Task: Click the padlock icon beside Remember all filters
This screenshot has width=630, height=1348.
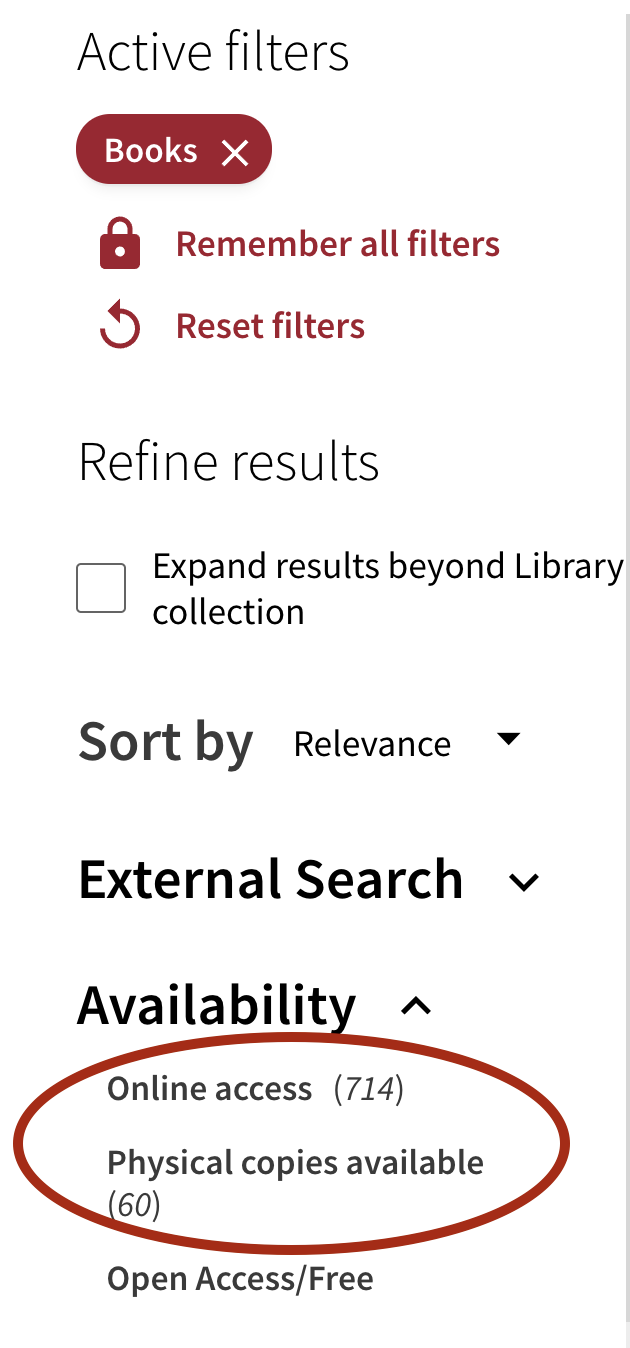Action: (x=120, y=245)
